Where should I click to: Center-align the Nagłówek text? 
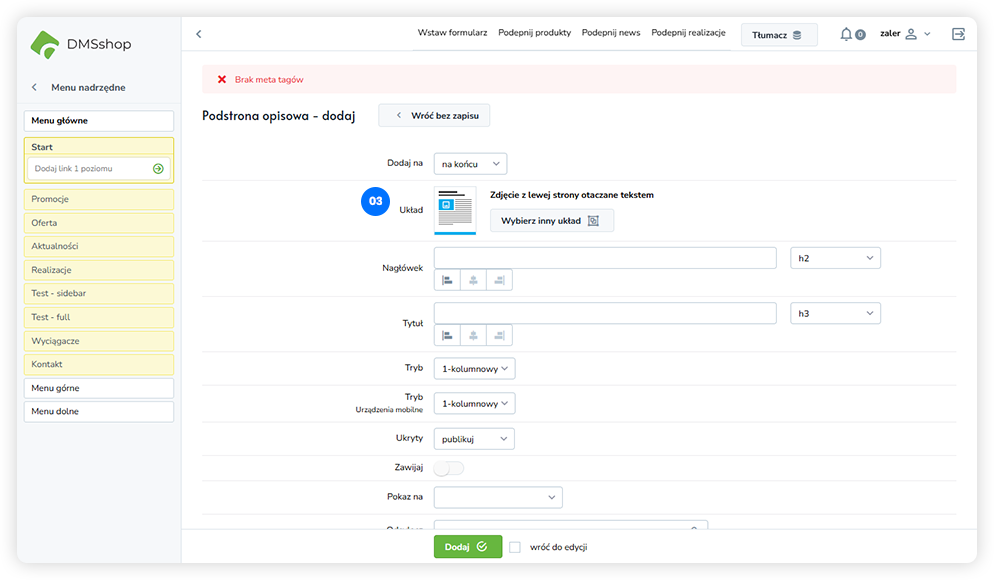pos(473,280)
